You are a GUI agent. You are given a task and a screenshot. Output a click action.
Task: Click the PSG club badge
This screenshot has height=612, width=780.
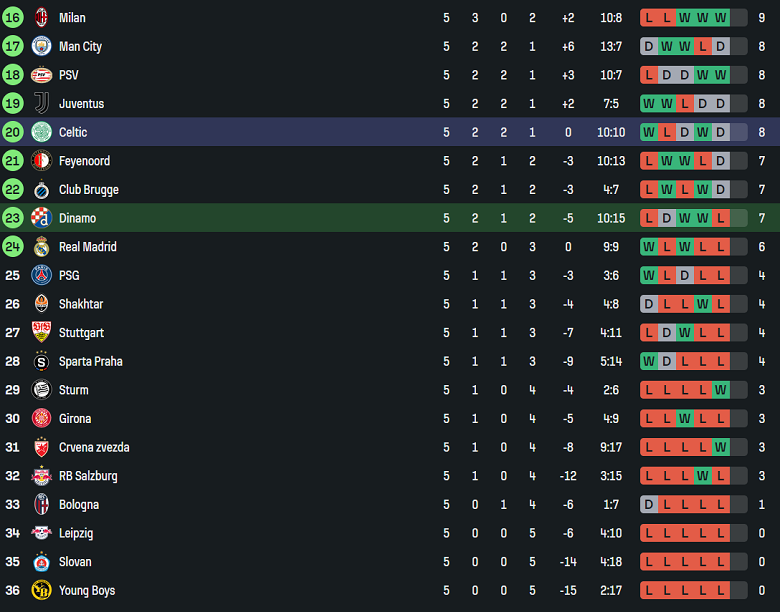(41, 275)
